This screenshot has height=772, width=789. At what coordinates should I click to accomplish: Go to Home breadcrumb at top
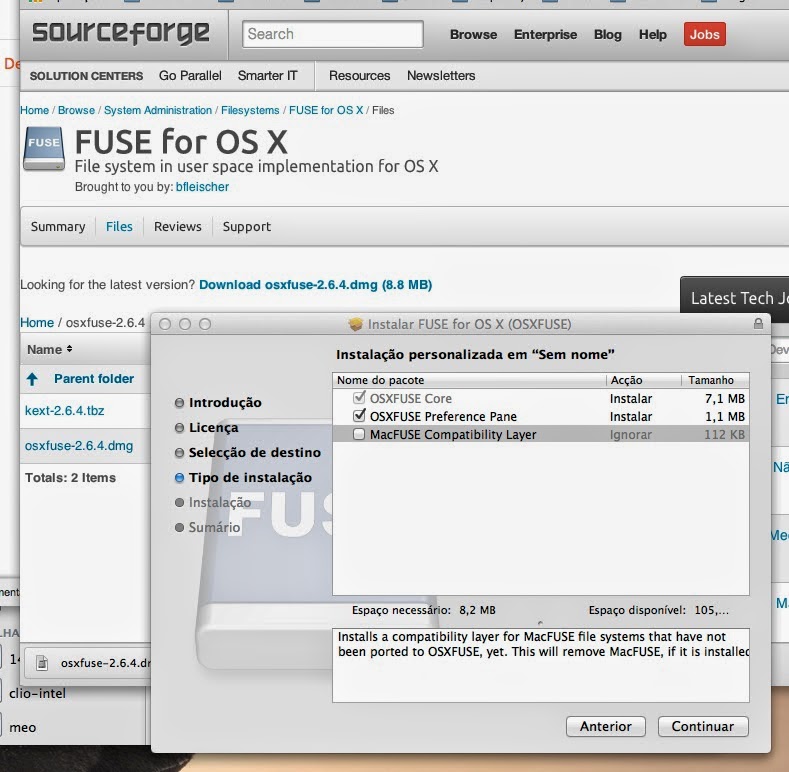(x=34, y=110)
